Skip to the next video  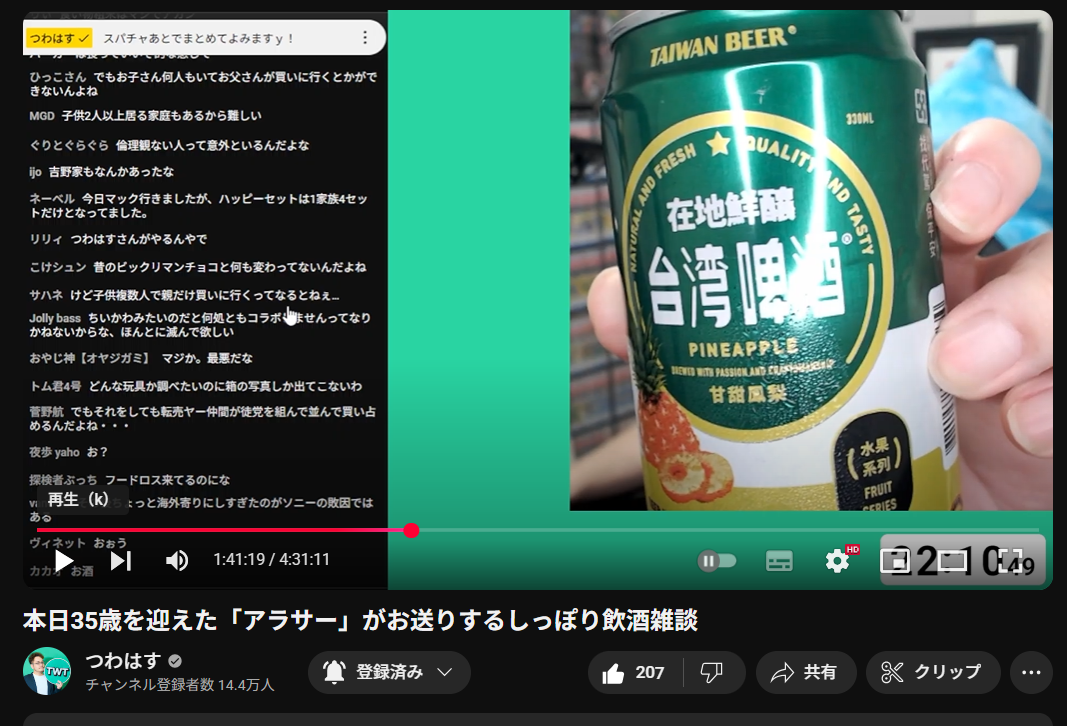tap(121, 561)
